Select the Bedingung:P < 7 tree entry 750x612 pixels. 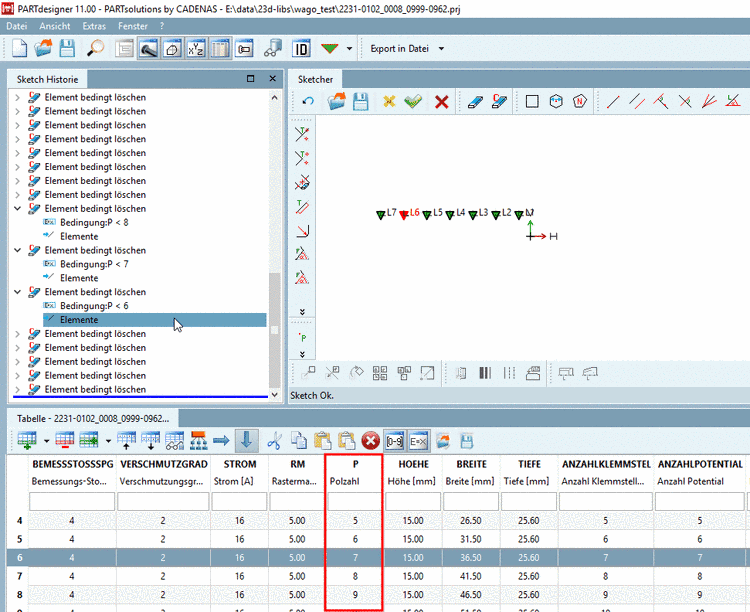(x=94, y=264)
